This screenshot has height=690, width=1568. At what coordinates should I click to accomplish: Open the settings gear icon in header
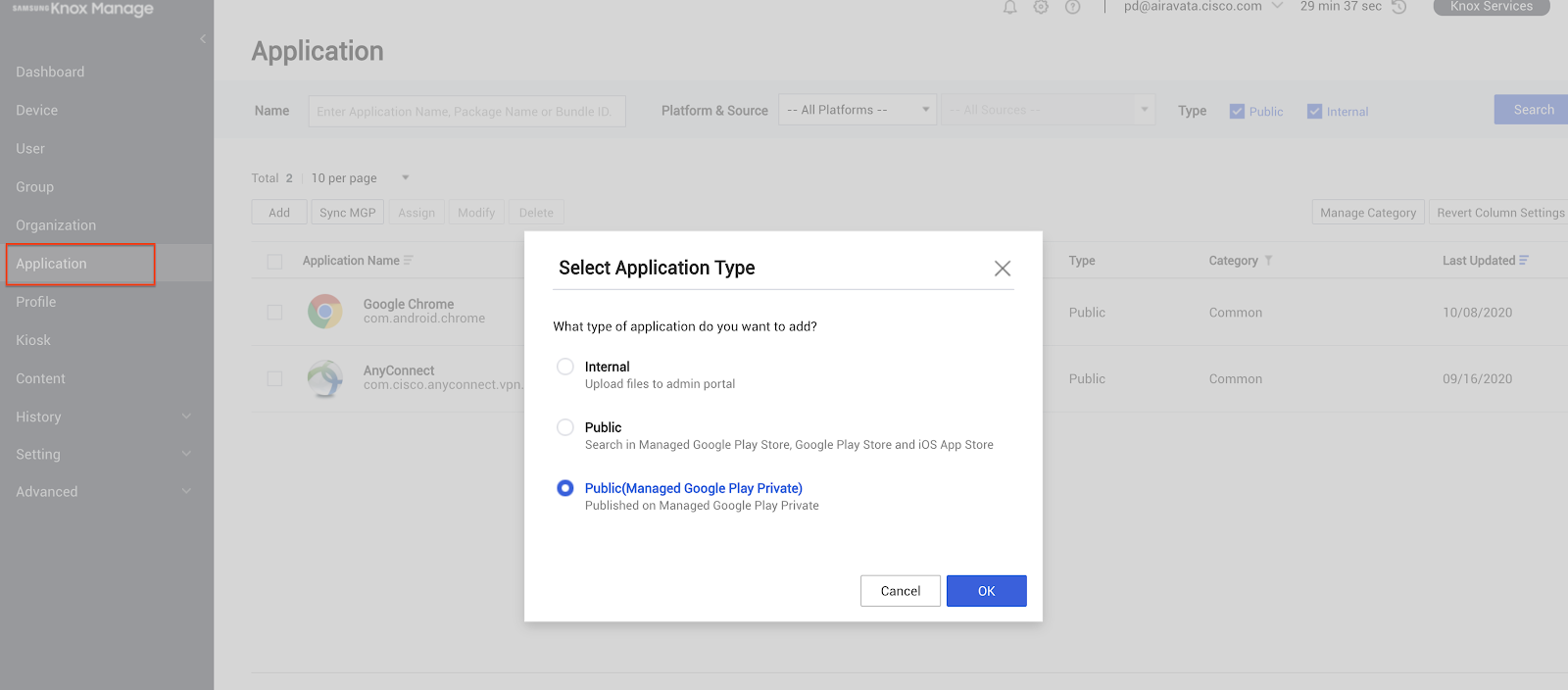click(x=1041, y=7)
